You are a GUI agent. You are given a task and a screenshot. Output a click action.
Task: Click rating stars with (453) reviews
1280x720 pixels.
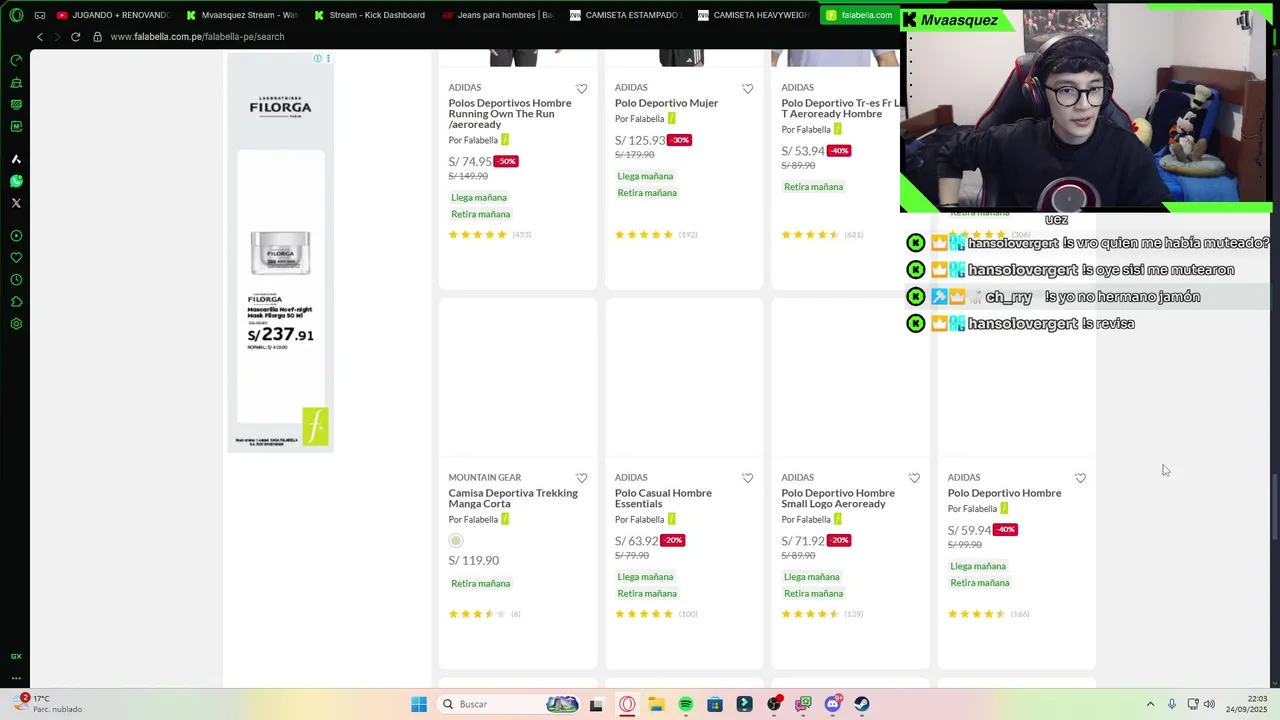click(x=478, y=235)
